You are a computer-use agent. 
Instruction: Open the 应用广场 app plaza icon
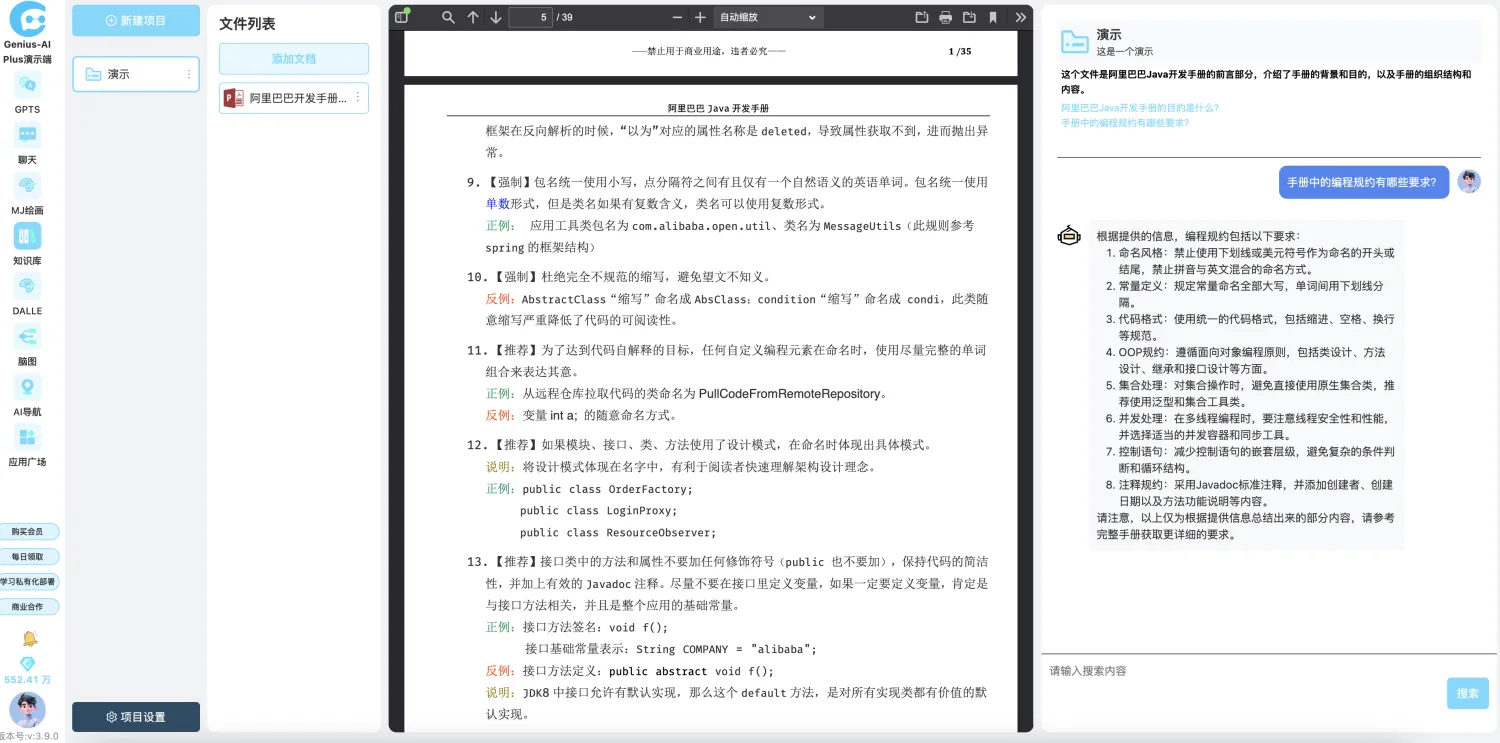[27, 437]
